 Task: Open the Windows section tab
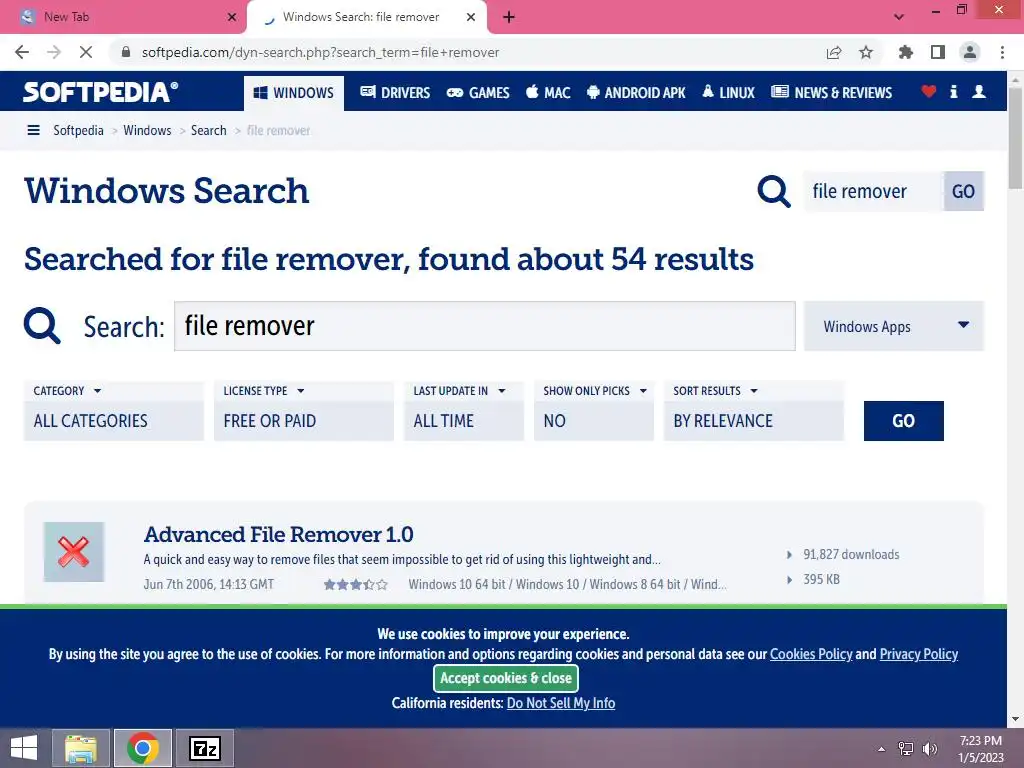pos(294,93)
